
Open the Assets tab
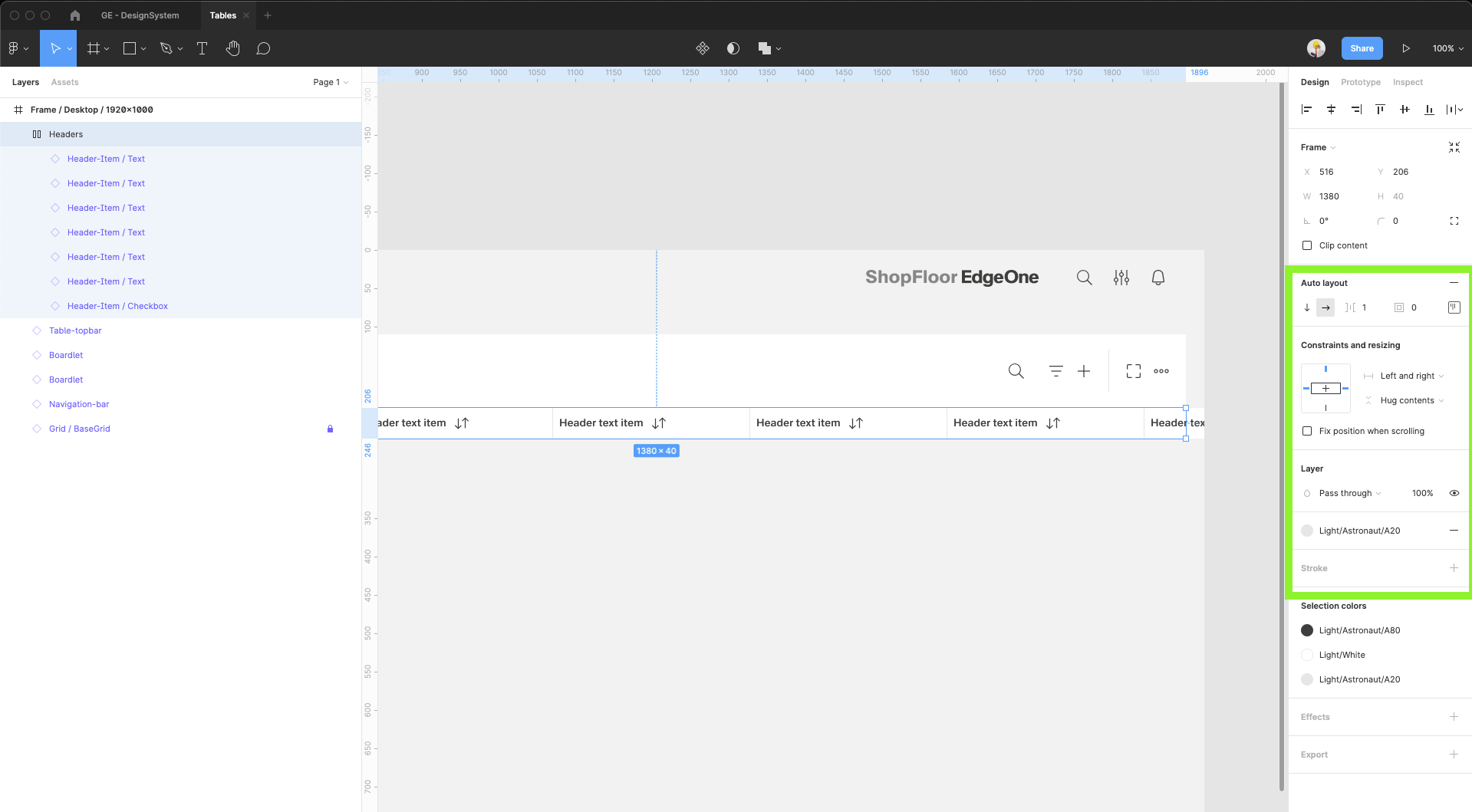64,82
